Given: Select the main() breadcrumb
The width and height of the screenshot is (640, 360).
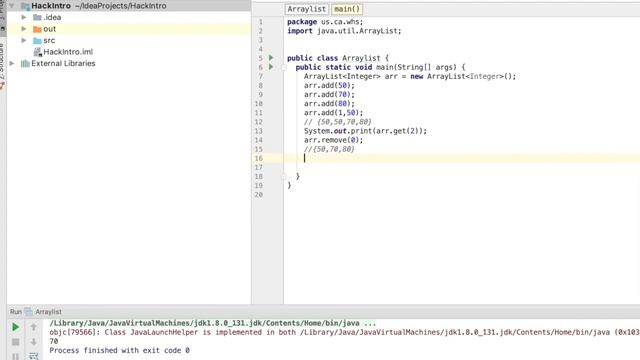Looking at the screenshot, I should click(347, 9).
